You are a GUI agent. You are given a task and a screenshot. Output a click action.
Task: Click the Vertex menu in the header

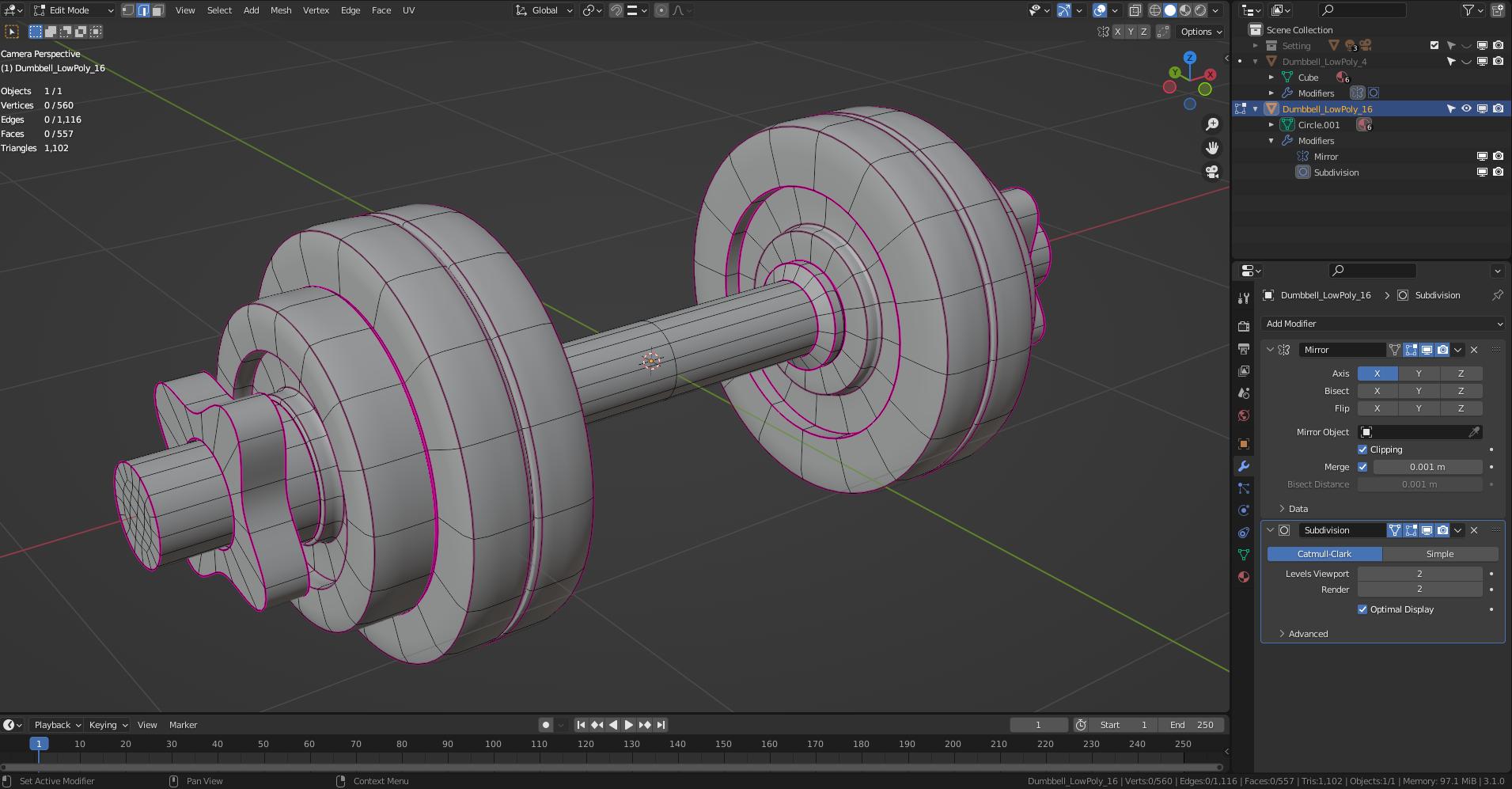pos(316,10)
